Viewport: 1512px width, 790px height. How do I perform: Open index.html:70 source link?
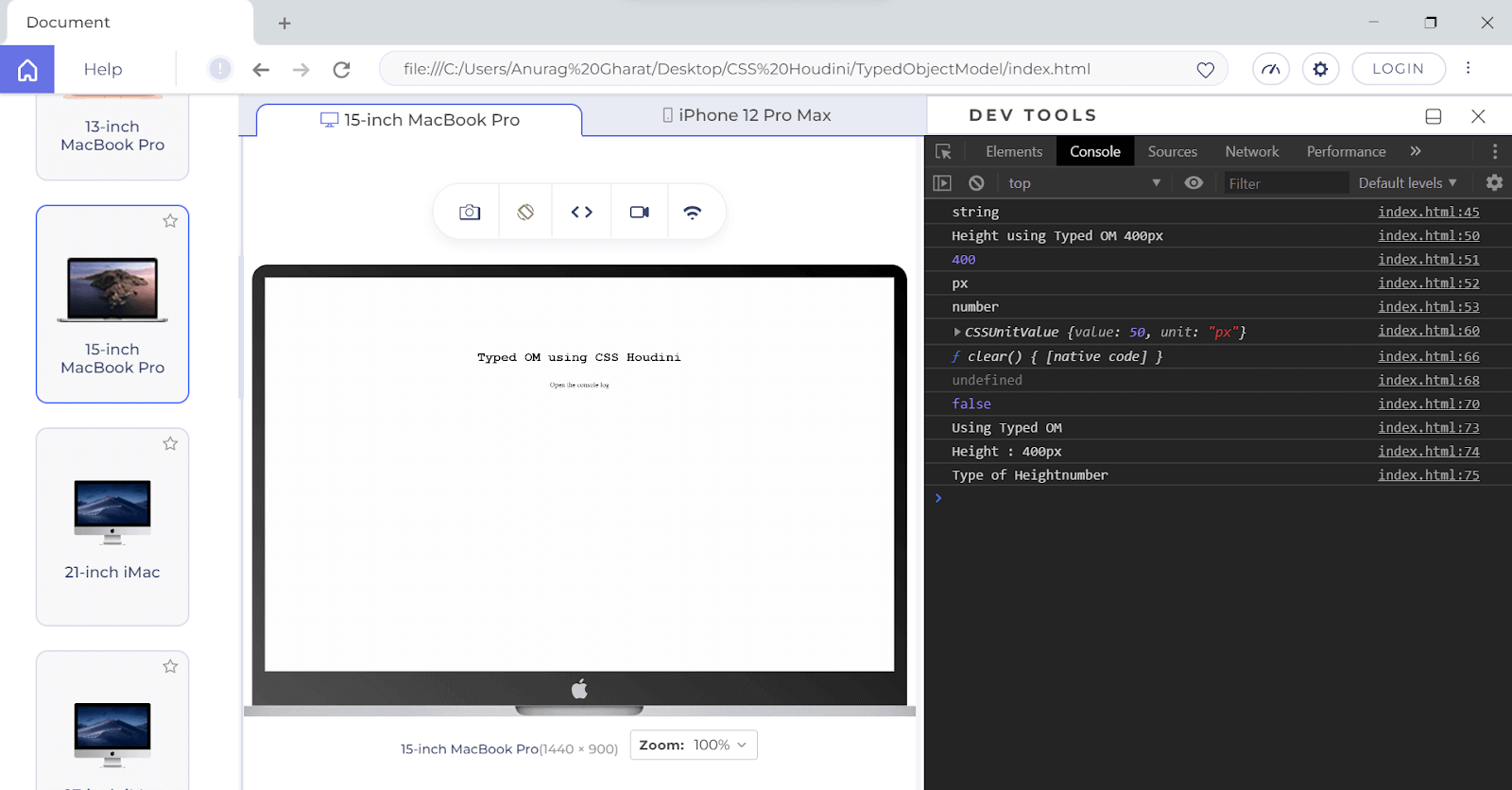1428,404
